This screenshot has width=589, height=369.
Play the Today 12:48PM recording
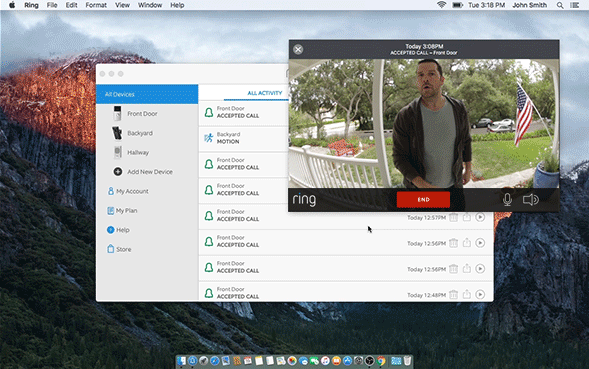480,295
